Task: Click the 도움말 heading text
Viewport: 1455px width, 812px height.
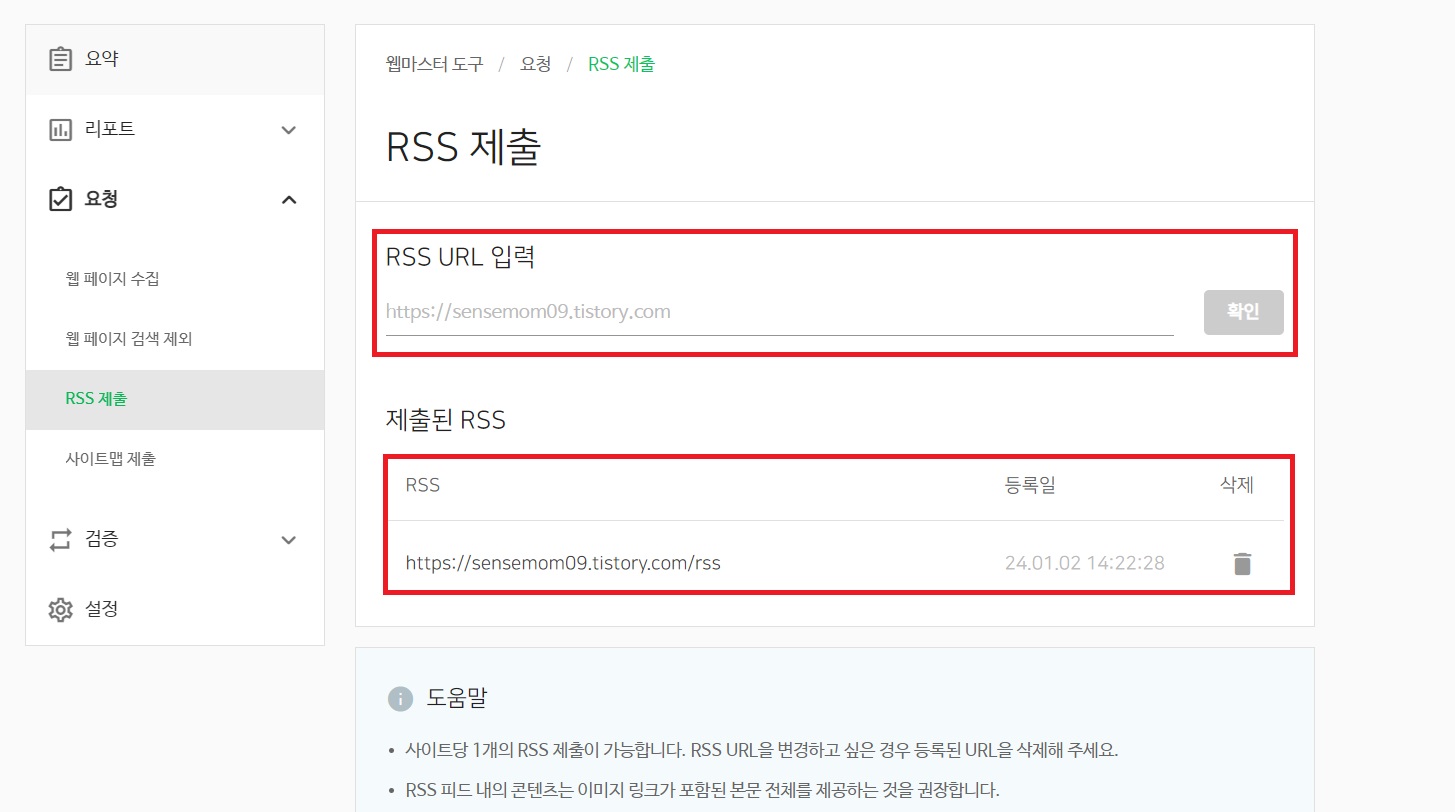Action: click(457, 697)
